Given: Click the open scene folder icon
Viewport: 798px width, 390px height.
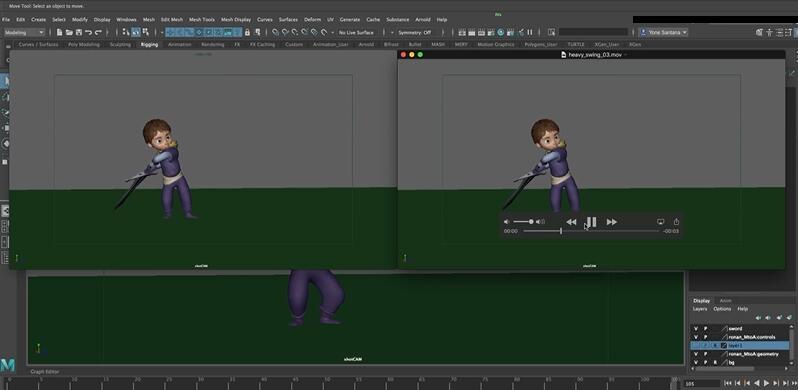Looking at the screenshot, I should pos(69,32).
